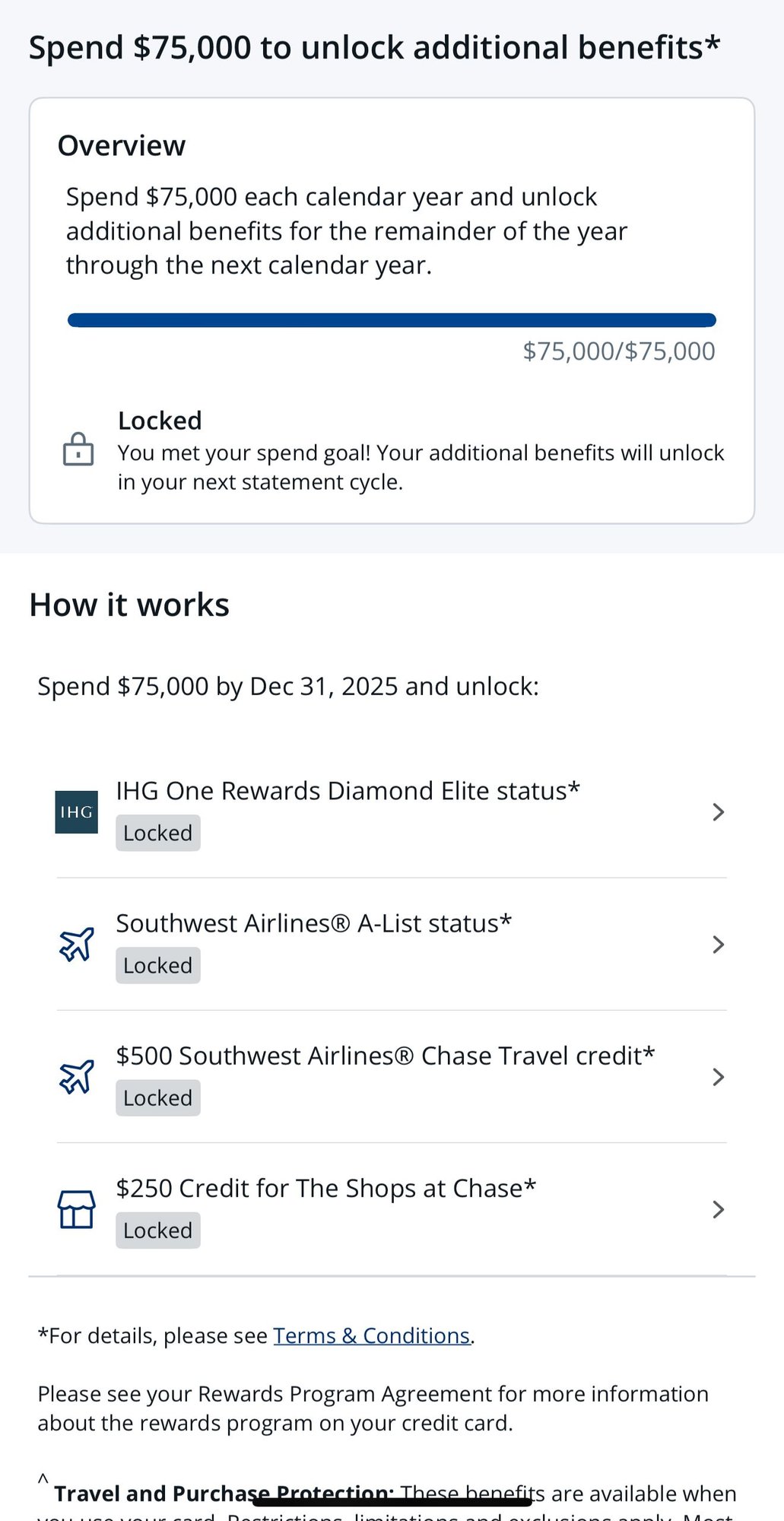Tap the storefront icon for Shops at Chase
Image resolution: width=784 pixels, height=1521 pixels.
[77, 1209]
